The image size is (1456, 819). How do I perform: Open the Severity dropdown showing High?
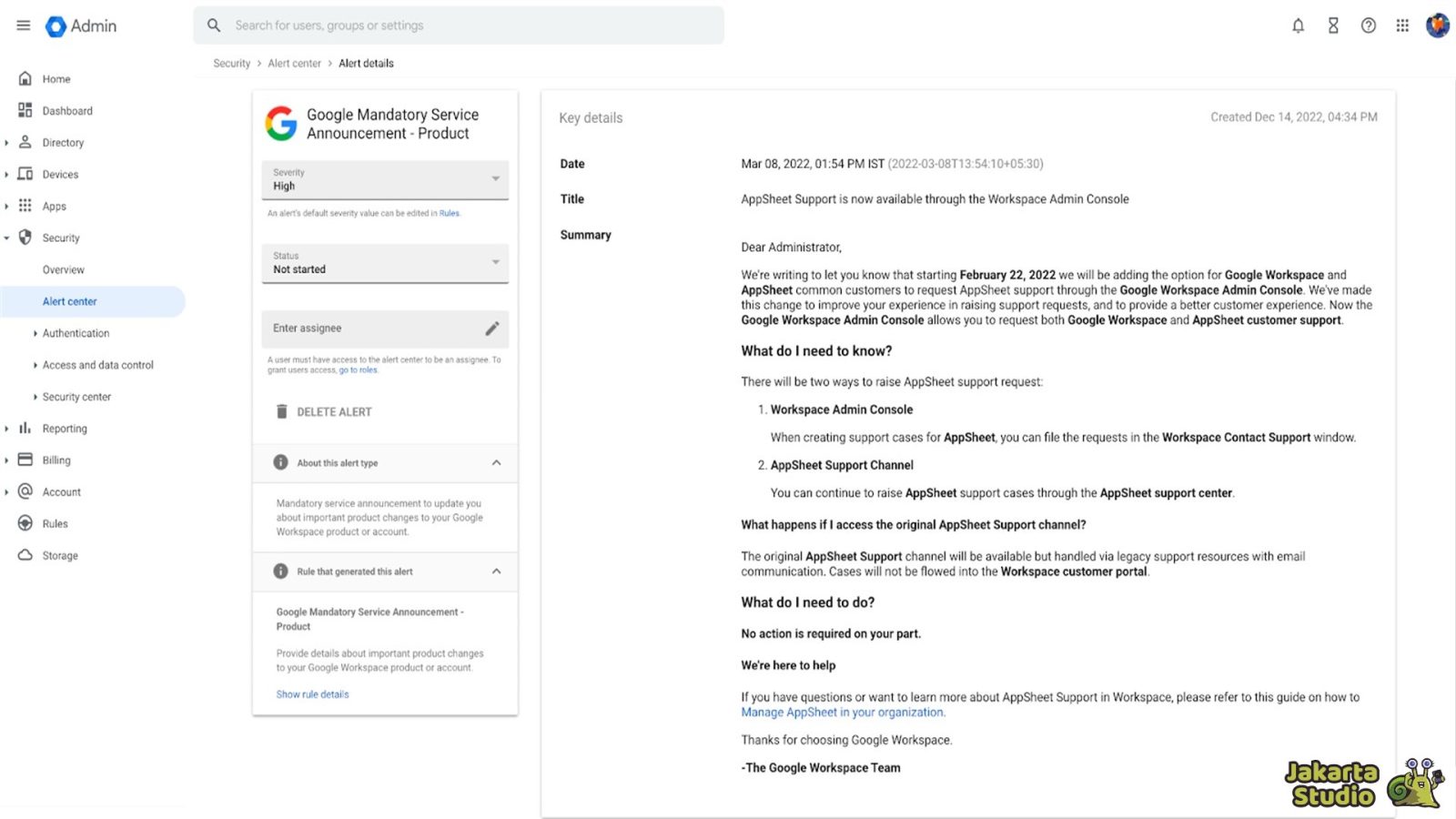(x=496, y=179)
